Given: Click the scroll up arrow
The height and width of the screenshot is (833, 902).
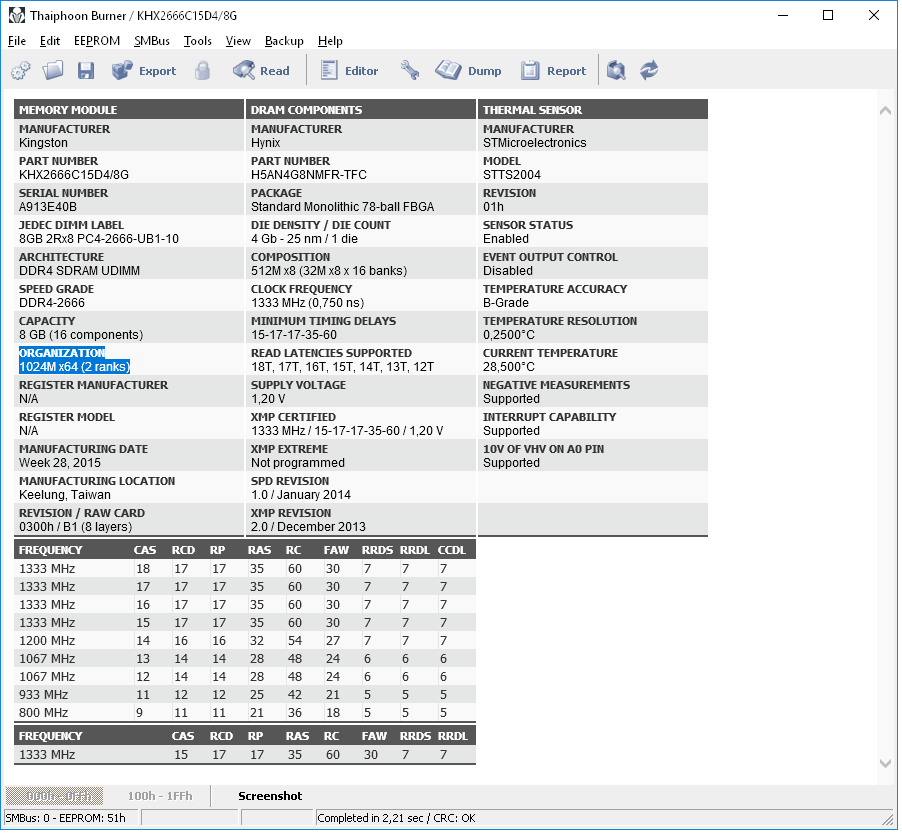Looking at the screenshot, I should [x=885, y=110].
